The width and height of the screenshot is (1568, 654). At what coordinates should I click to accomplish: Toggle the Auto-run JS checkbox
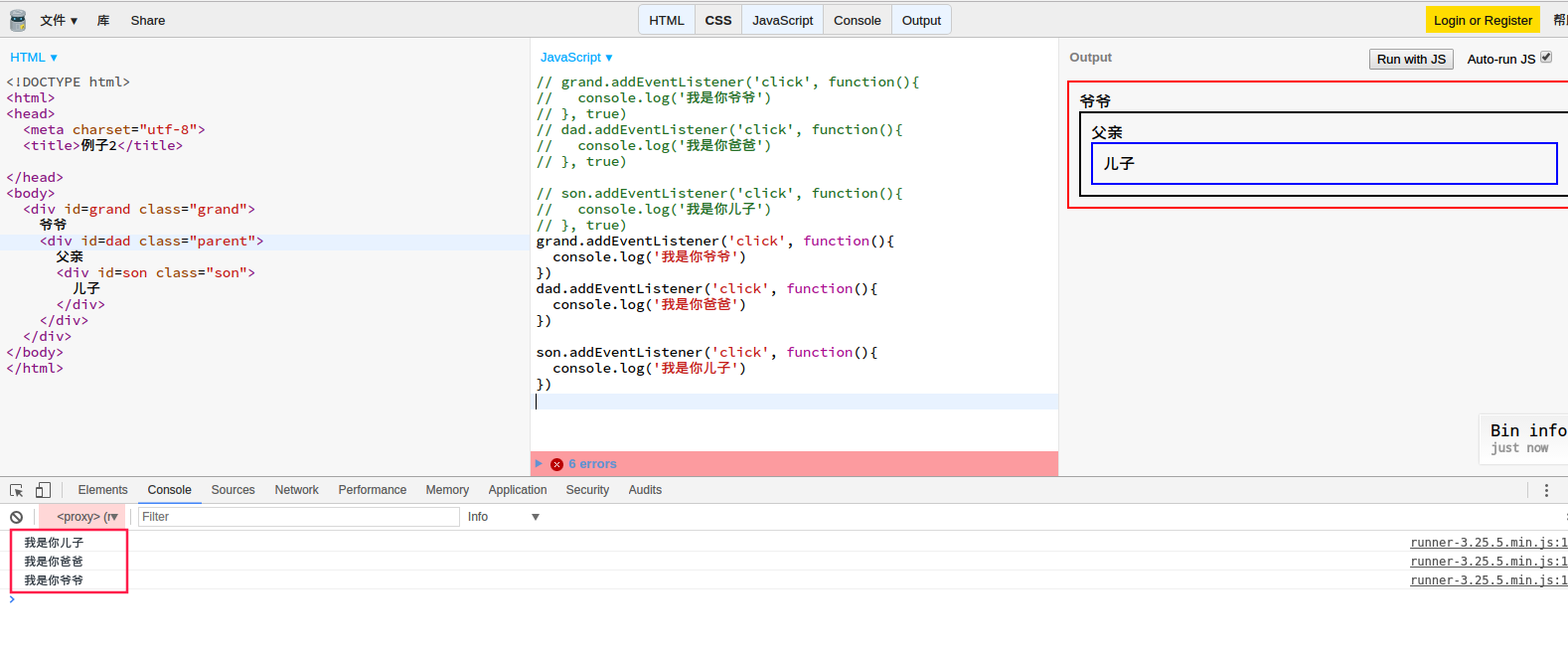tap(1546, 58)
